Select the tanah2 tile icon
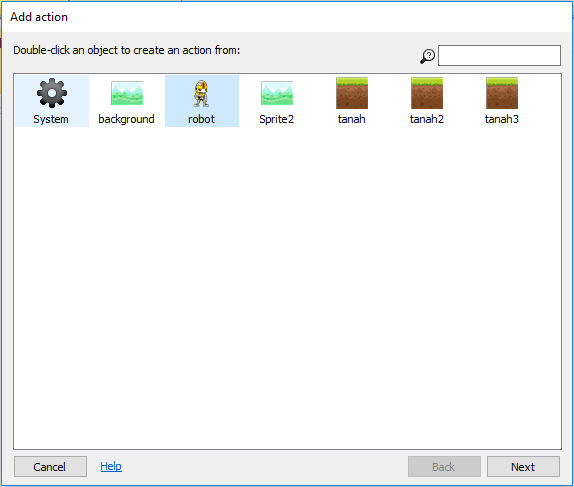 [x=427, y=93]
